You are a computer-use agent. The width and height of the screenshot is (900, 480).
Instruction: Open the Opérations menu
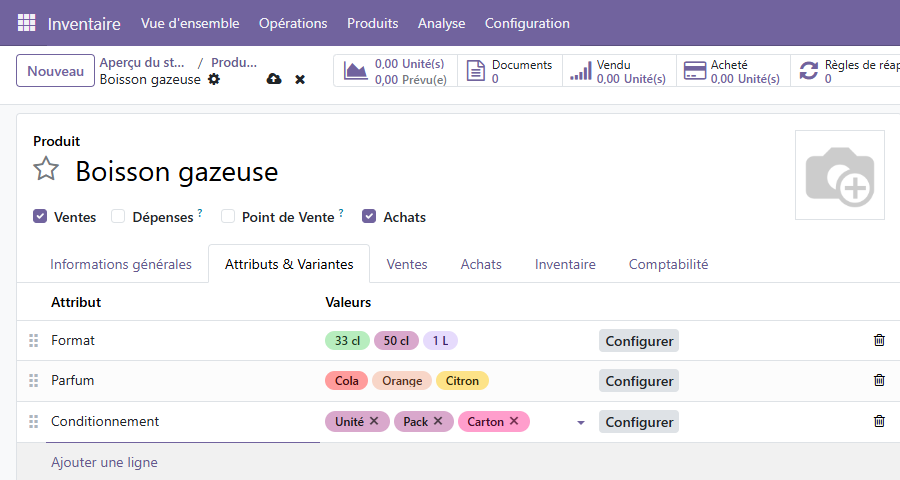[293, 24]
